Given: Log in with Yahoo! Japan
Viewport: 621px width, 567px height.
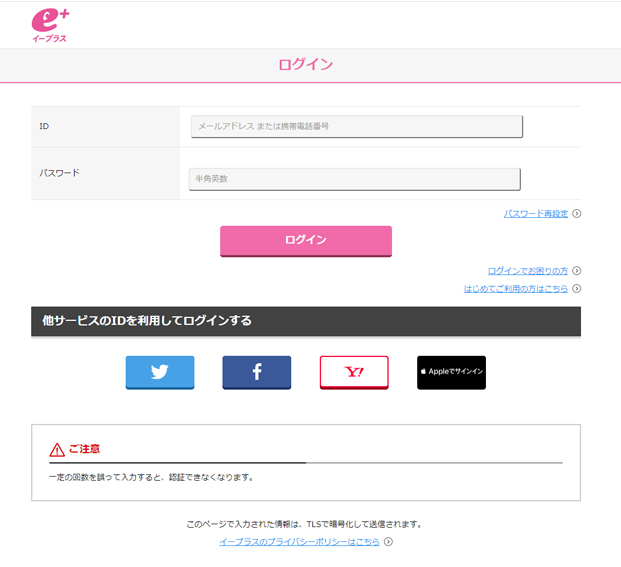Looking at the screenshot, I should 354,372.
